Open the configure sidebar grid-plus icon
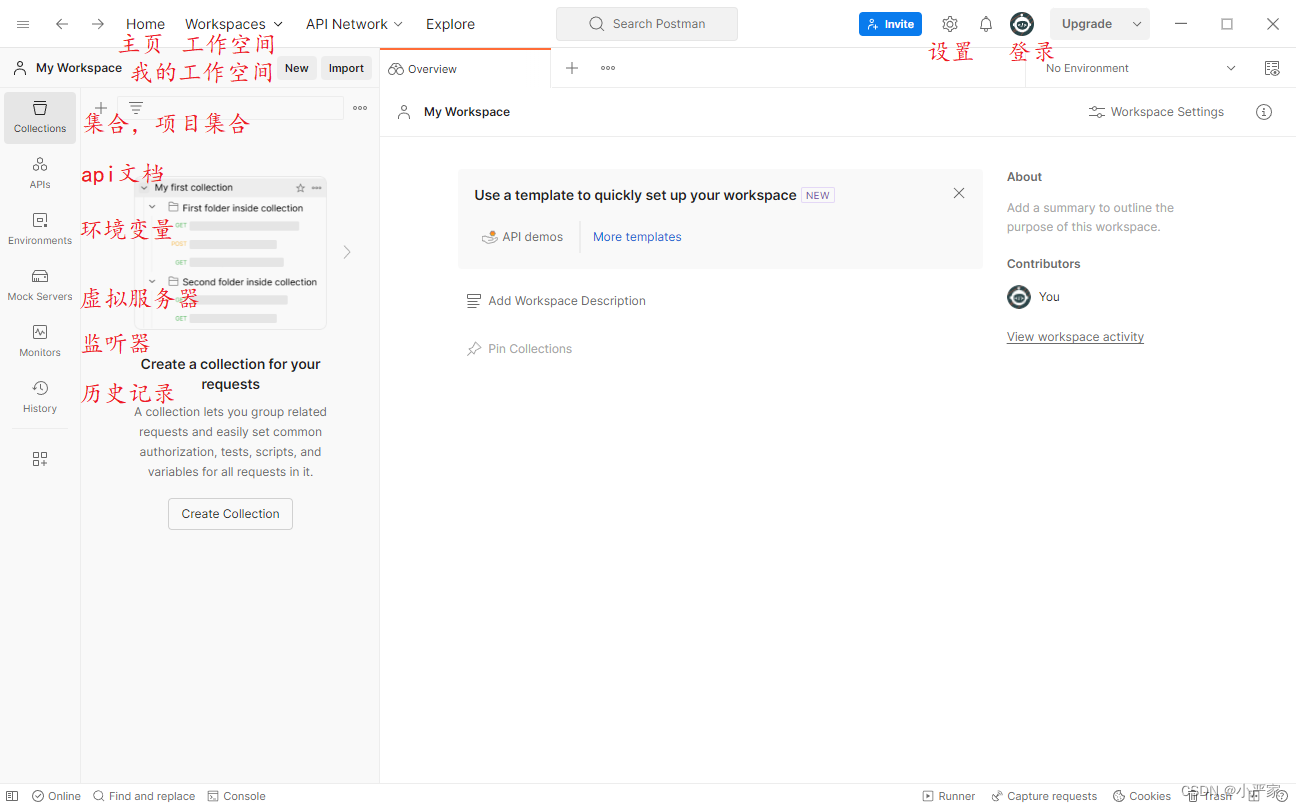This screenshot has width=1296, height=808. coord(40,459)
